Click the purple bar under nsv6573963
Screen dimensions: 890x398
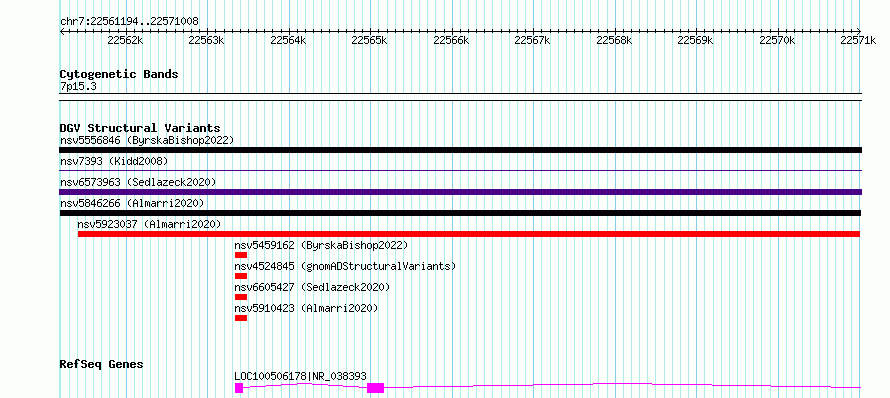(x=461, y=192)
